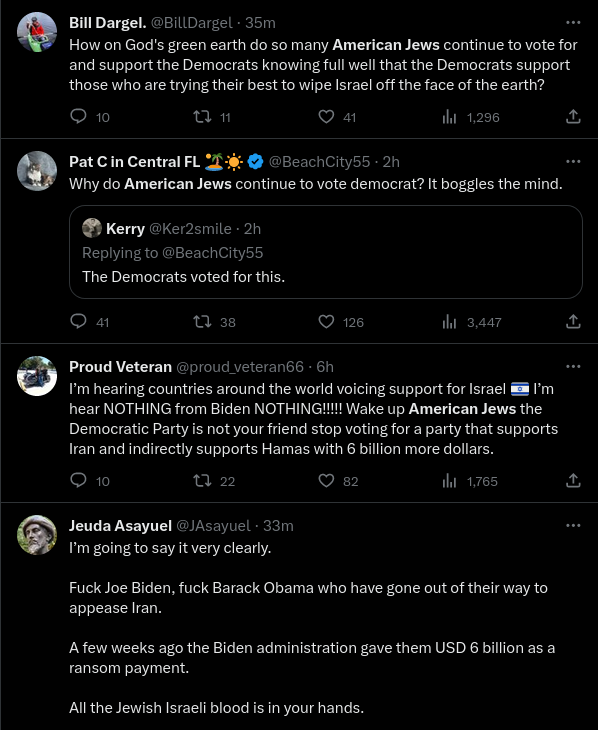
Task: Share Bill Dargel's tweet
Action: click(573, 116)
